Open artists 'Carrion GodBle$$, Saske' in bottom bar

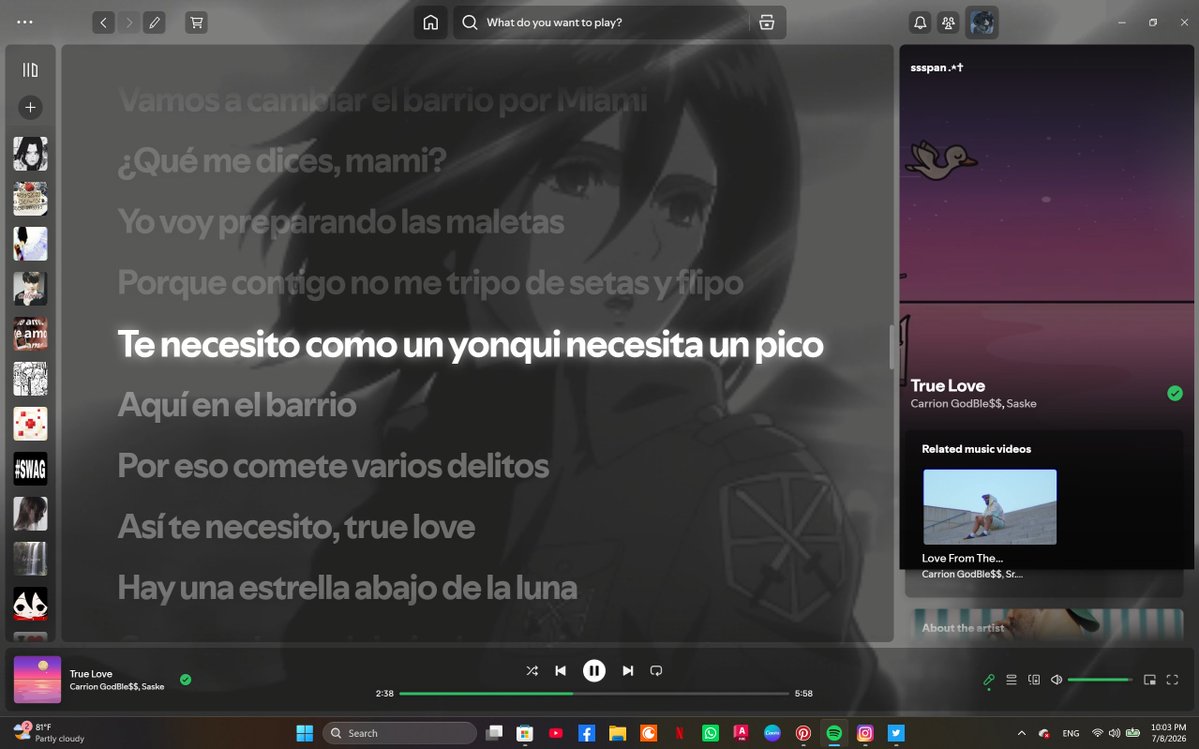(x=117, y=686)
